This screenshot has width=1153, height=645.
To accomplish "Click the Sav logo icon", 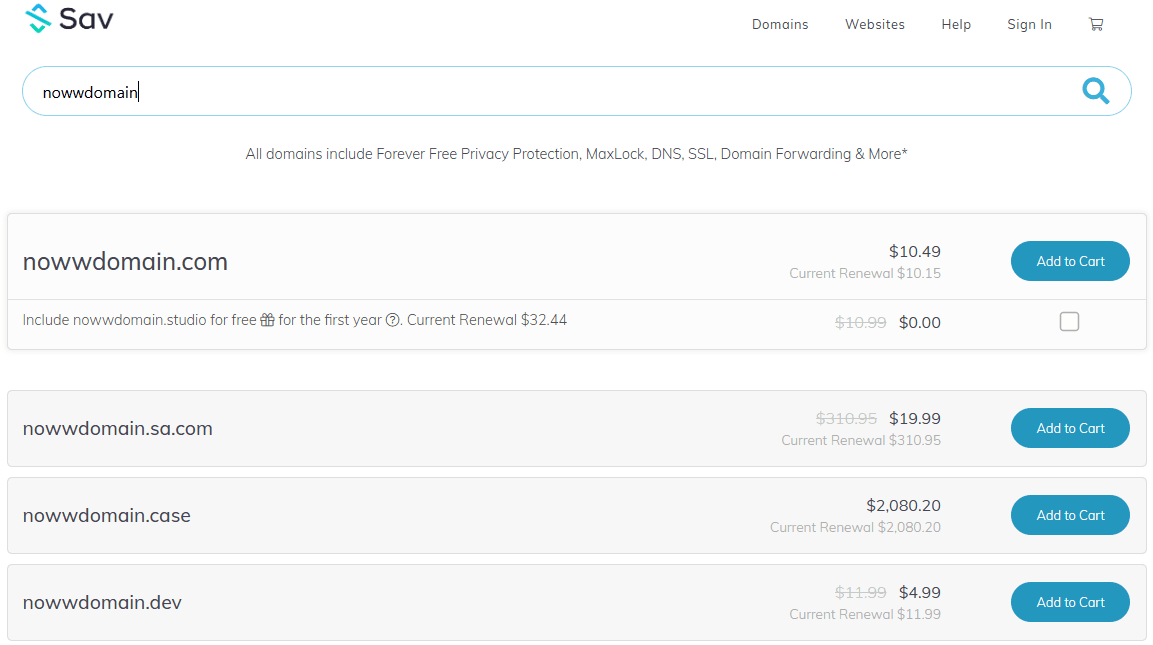I will pyautogui.click(x=38, y=19).
